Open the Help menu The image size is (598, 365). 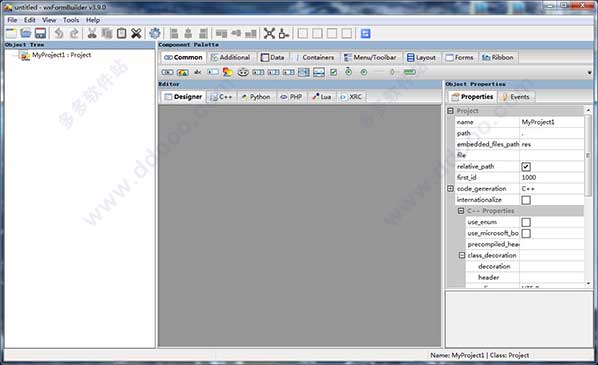point(93,20)
